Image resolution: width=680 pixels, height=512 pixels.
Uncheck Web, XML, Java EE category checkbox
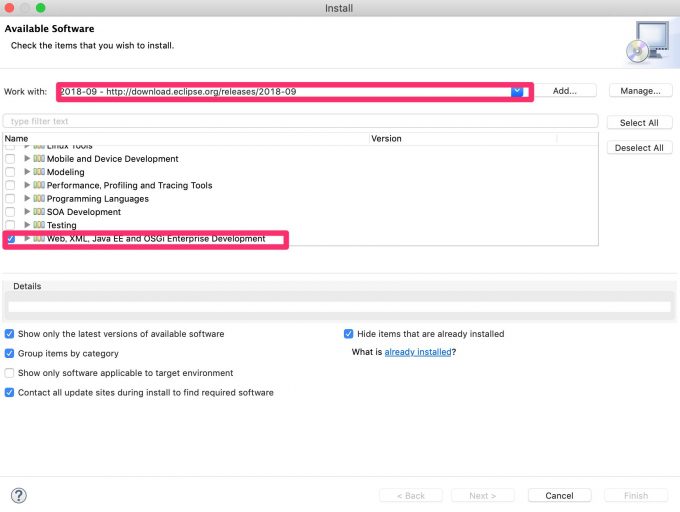coord(10,239)
